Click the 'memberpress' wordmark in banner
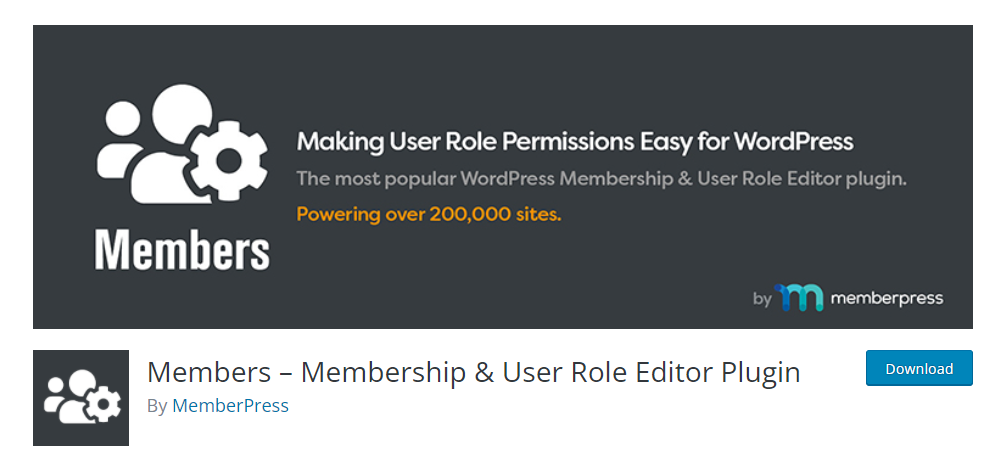Viewport: 1008px width, 464px height. [x=886, y=298]
